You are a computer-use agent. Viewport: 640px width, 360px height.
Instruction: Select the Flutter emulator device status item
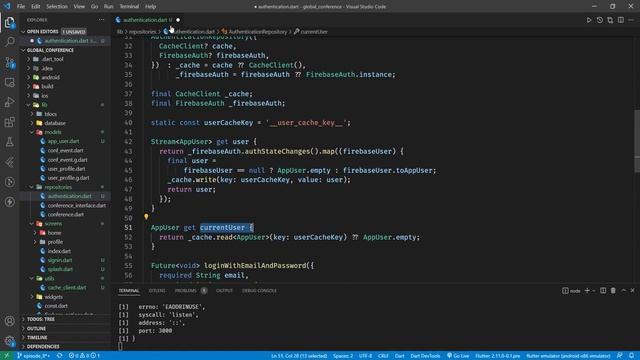568,356
